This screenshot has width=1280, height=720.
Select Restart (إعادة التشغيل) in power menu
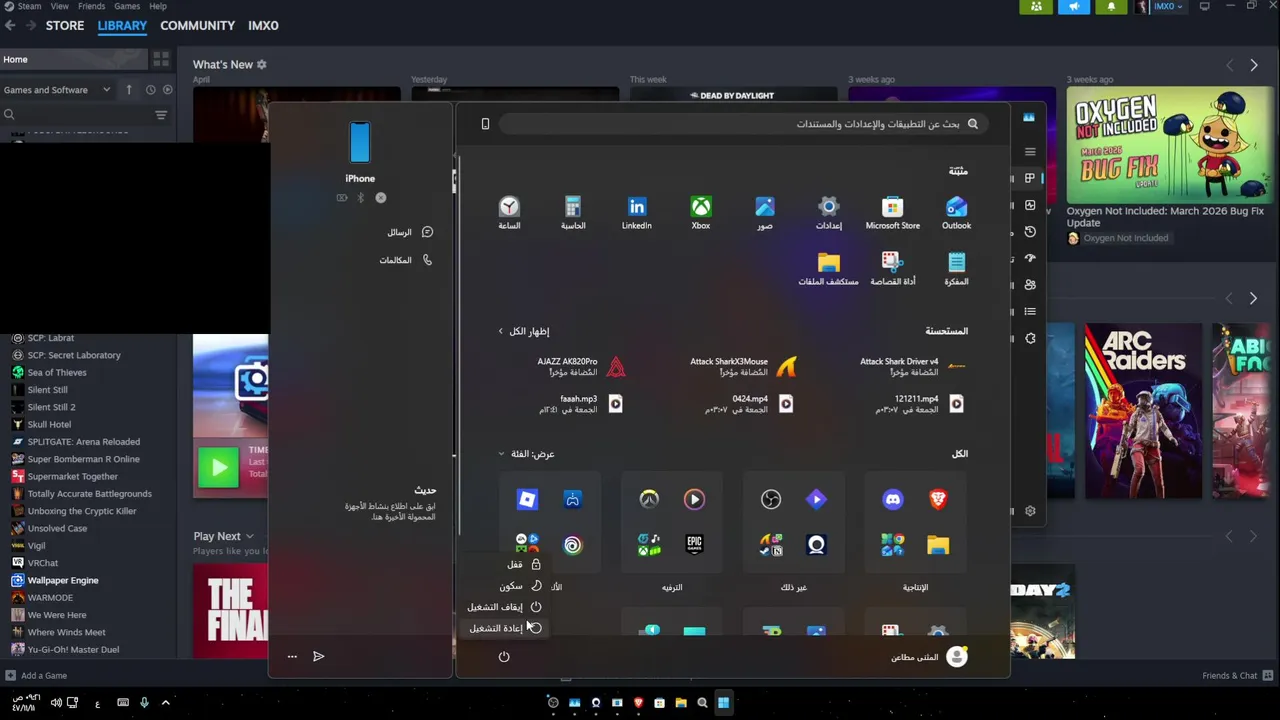point(504,628)
